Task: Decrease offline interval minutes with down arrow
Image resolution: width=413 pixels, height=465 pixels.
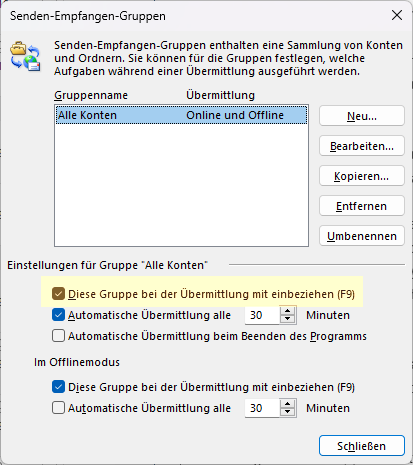Action: coord(287,412)
